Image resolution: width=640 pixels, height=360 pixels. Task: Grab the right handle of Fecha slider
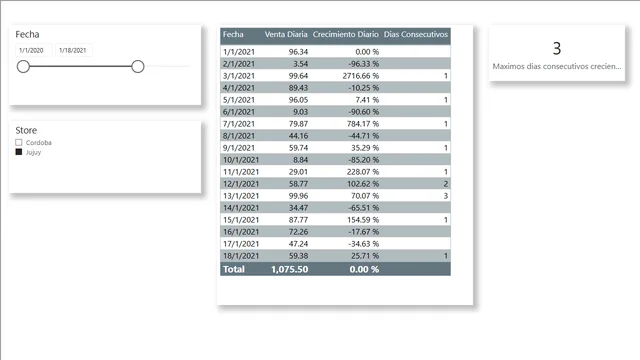coord(138,66)
